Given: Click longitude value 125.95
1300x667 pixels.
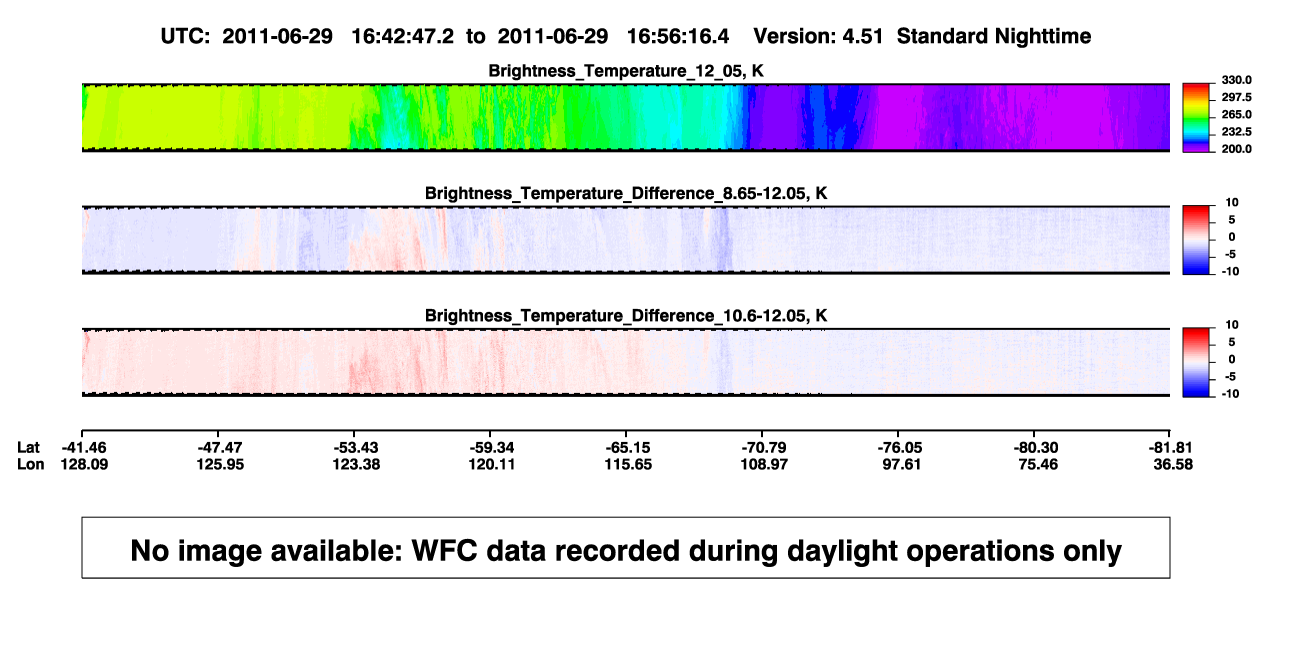Looking at the screenshot, I should click(219, 464).
